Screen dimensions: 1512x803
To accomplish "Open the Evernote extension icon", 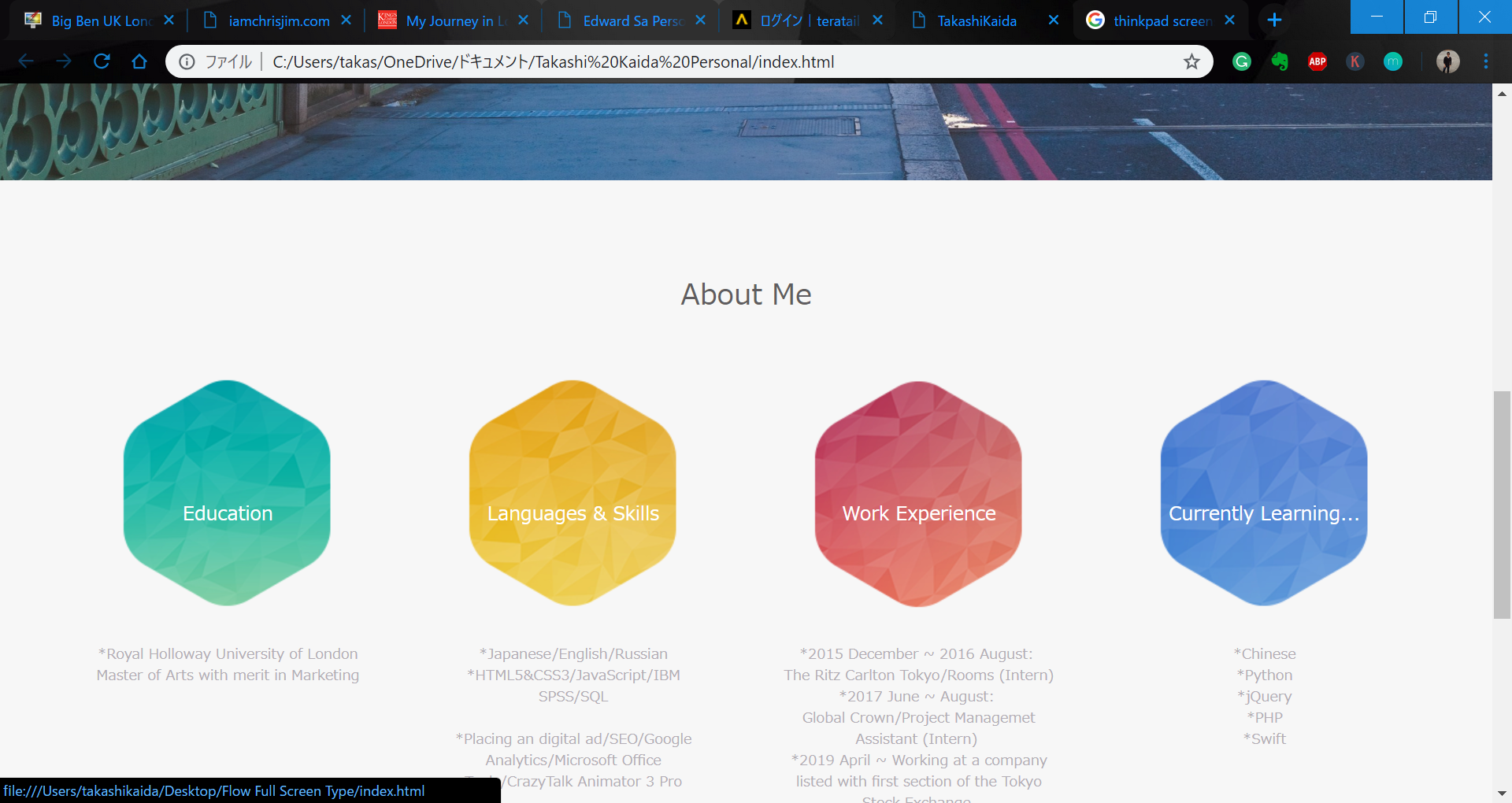I will pos(1280,61).
